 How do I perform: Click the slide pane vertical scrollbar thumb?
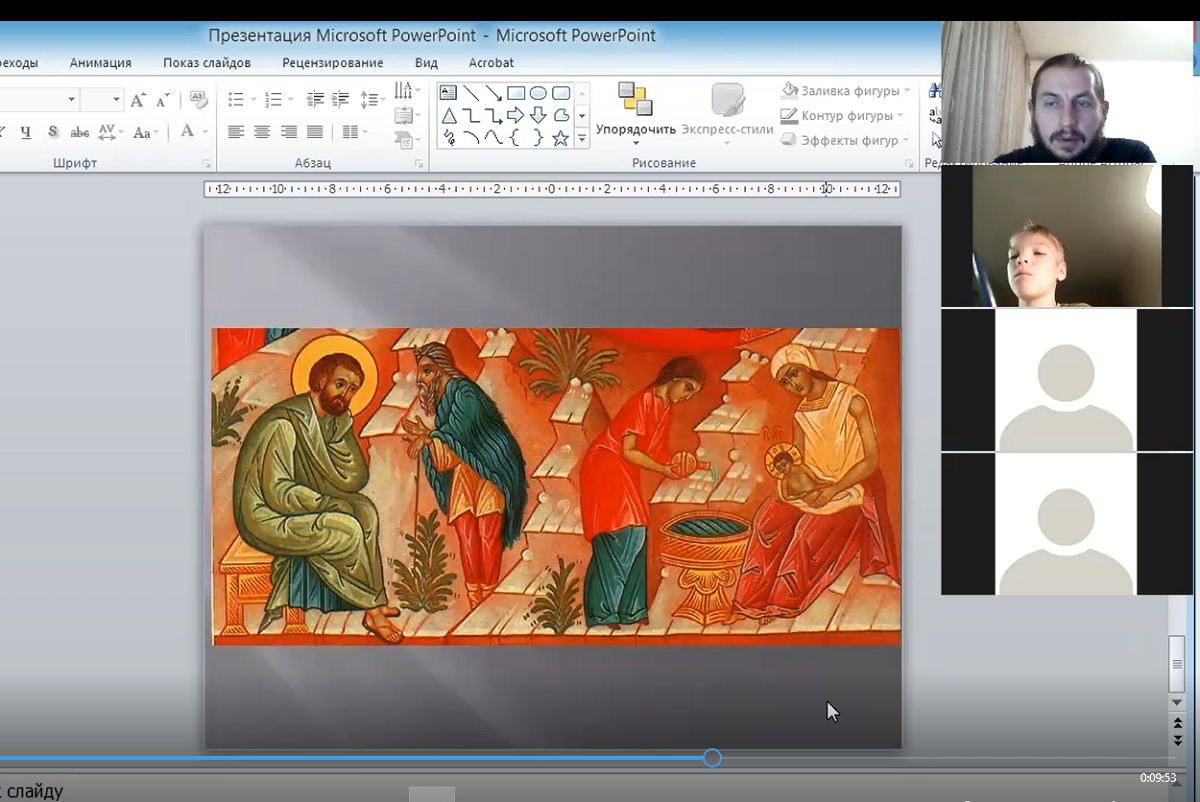[1177, 664]
